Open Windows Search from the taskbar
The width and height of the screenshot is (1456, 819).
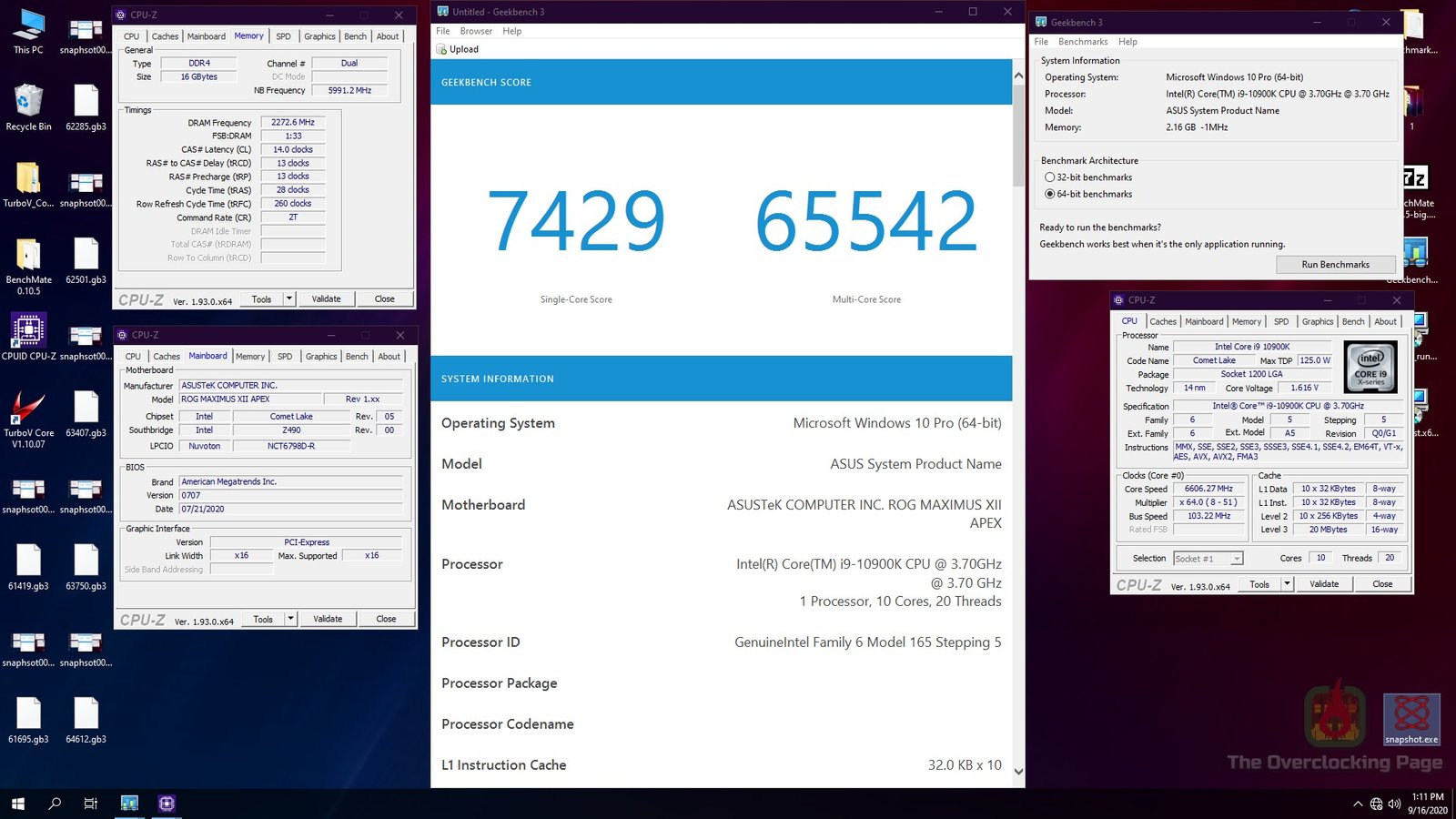tap(54, 804)
